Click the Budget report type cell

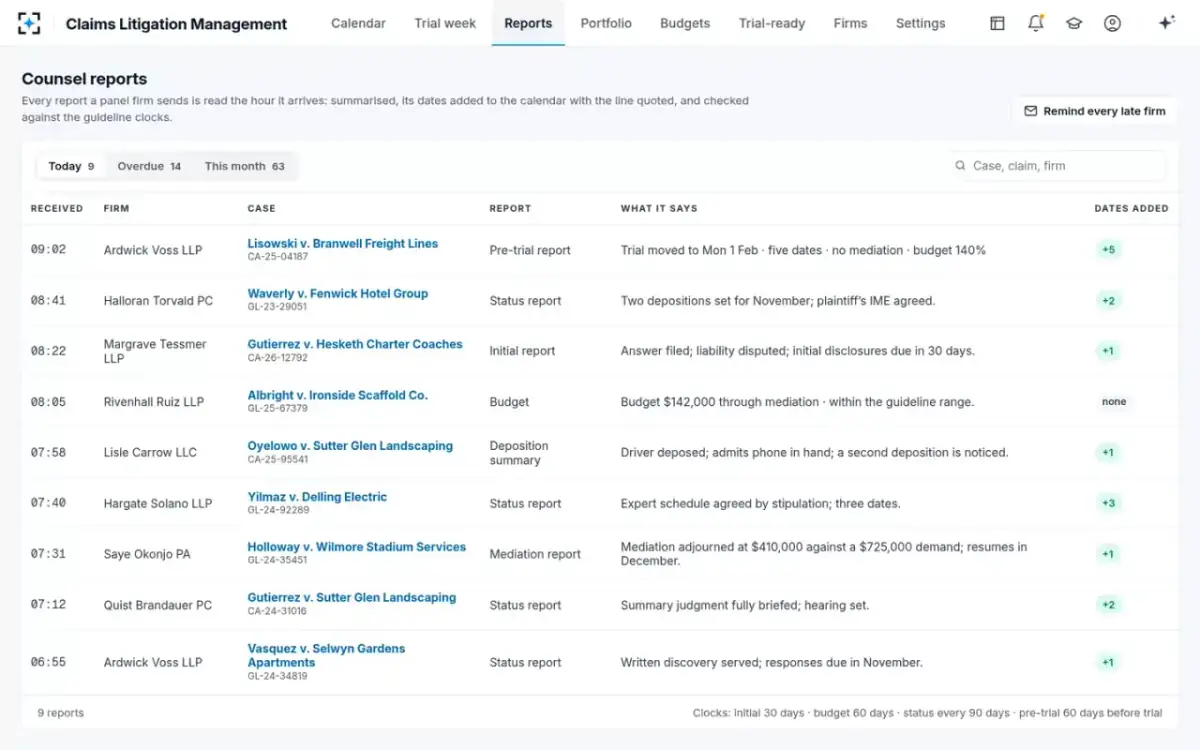pyautogui.click(x=509, y=402)
